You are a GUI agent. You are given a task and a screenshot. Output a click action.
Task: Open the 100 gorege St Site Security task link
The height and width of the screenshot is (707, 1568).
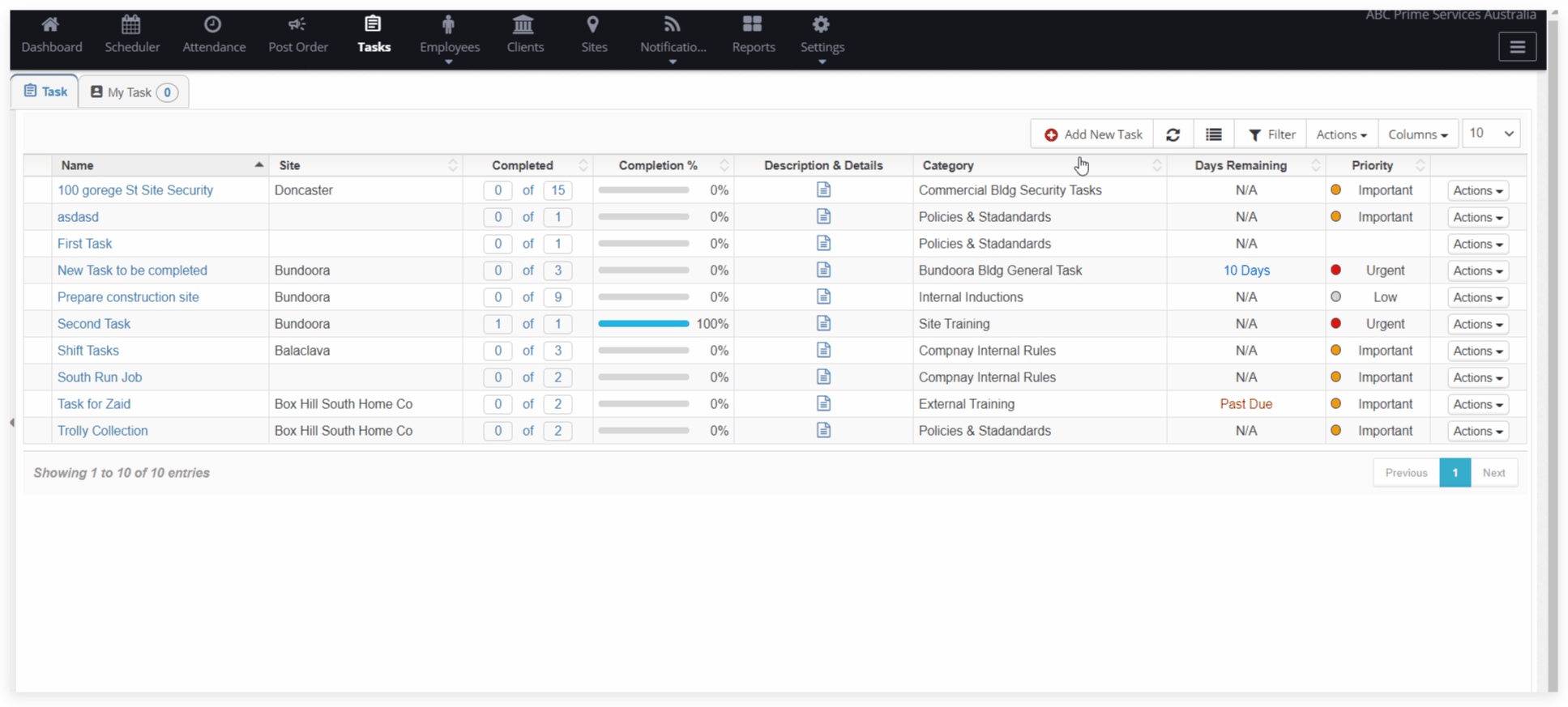click(x=135, y=190)
